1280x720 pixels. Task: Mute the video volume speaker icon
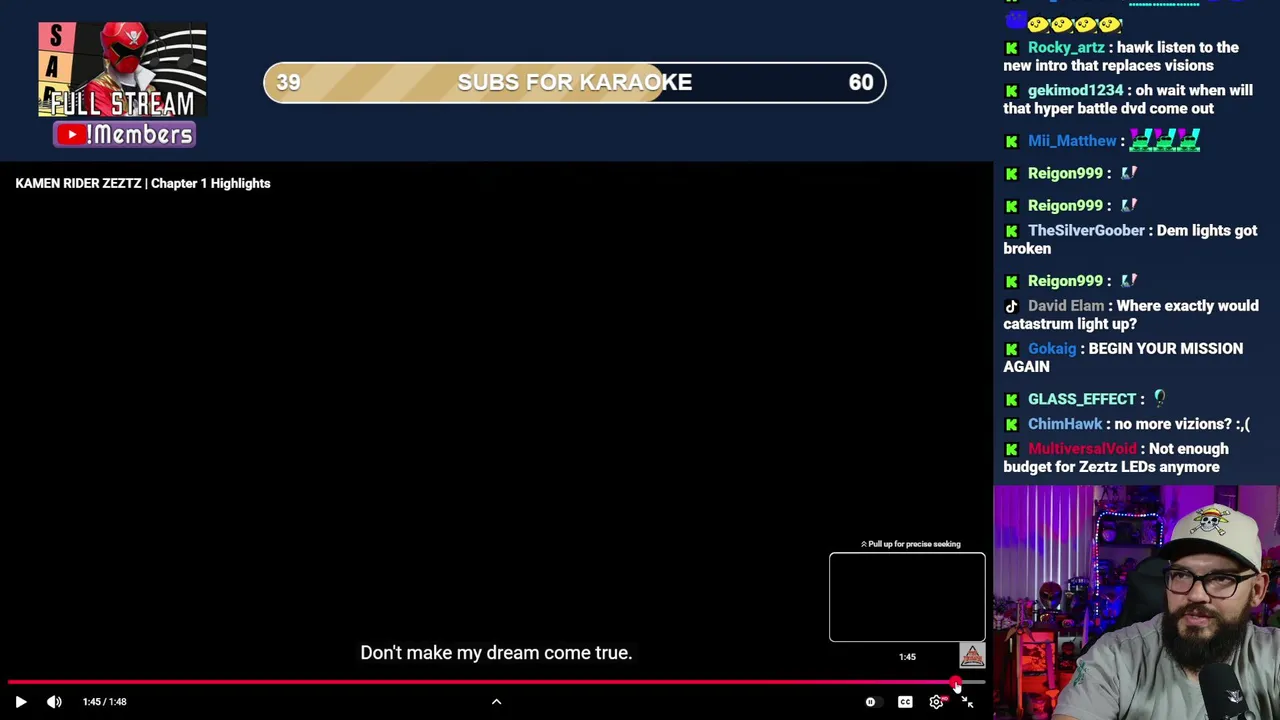pos(54,702)
